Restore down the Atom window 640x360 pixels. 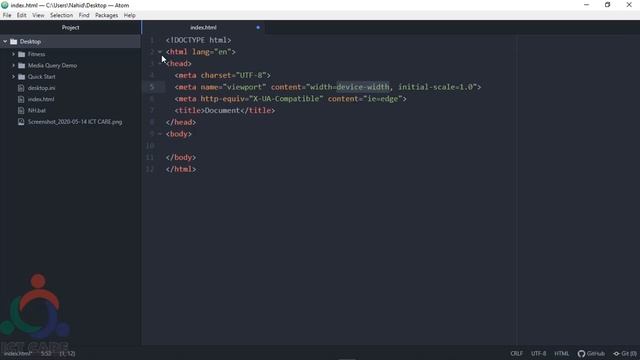608,5
